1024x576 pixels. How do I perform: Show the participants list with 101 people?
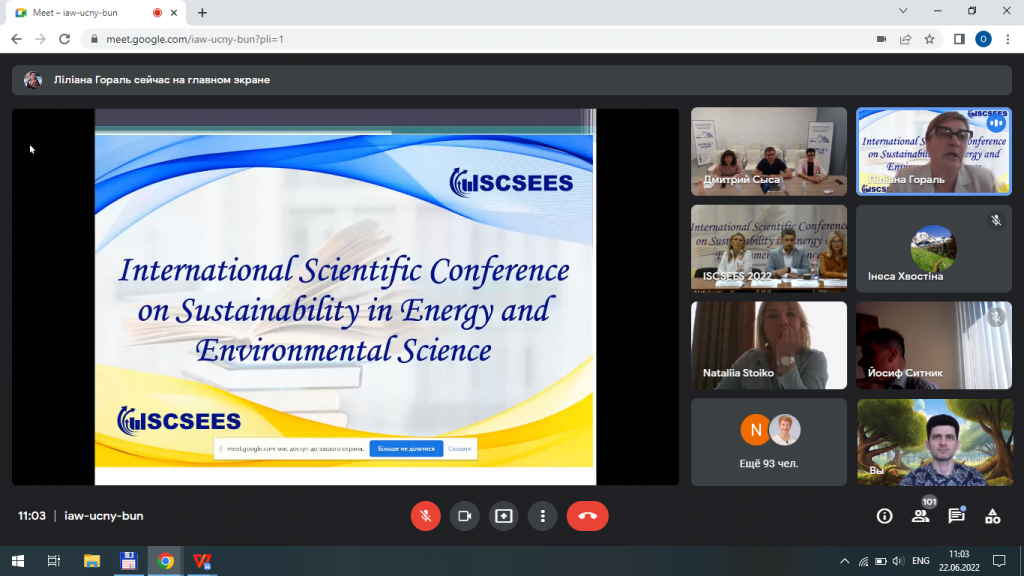(921, 516)
